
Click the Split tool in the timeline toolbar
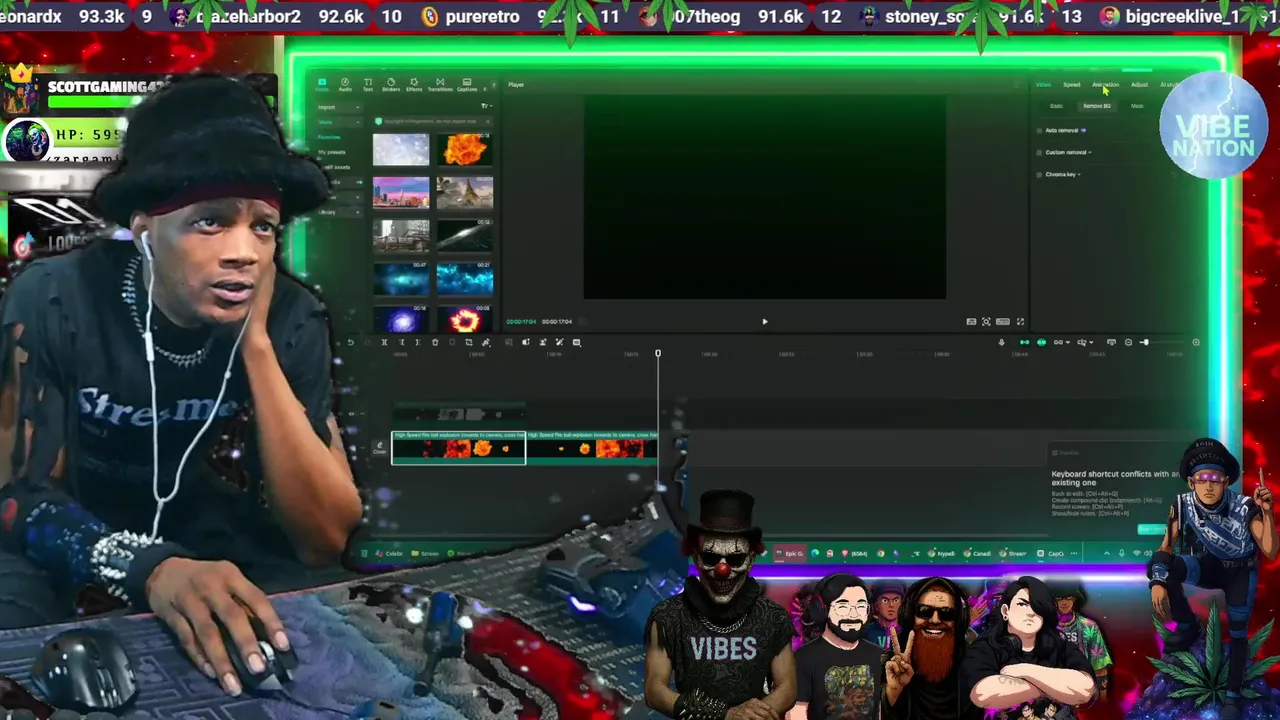point(384,343)
